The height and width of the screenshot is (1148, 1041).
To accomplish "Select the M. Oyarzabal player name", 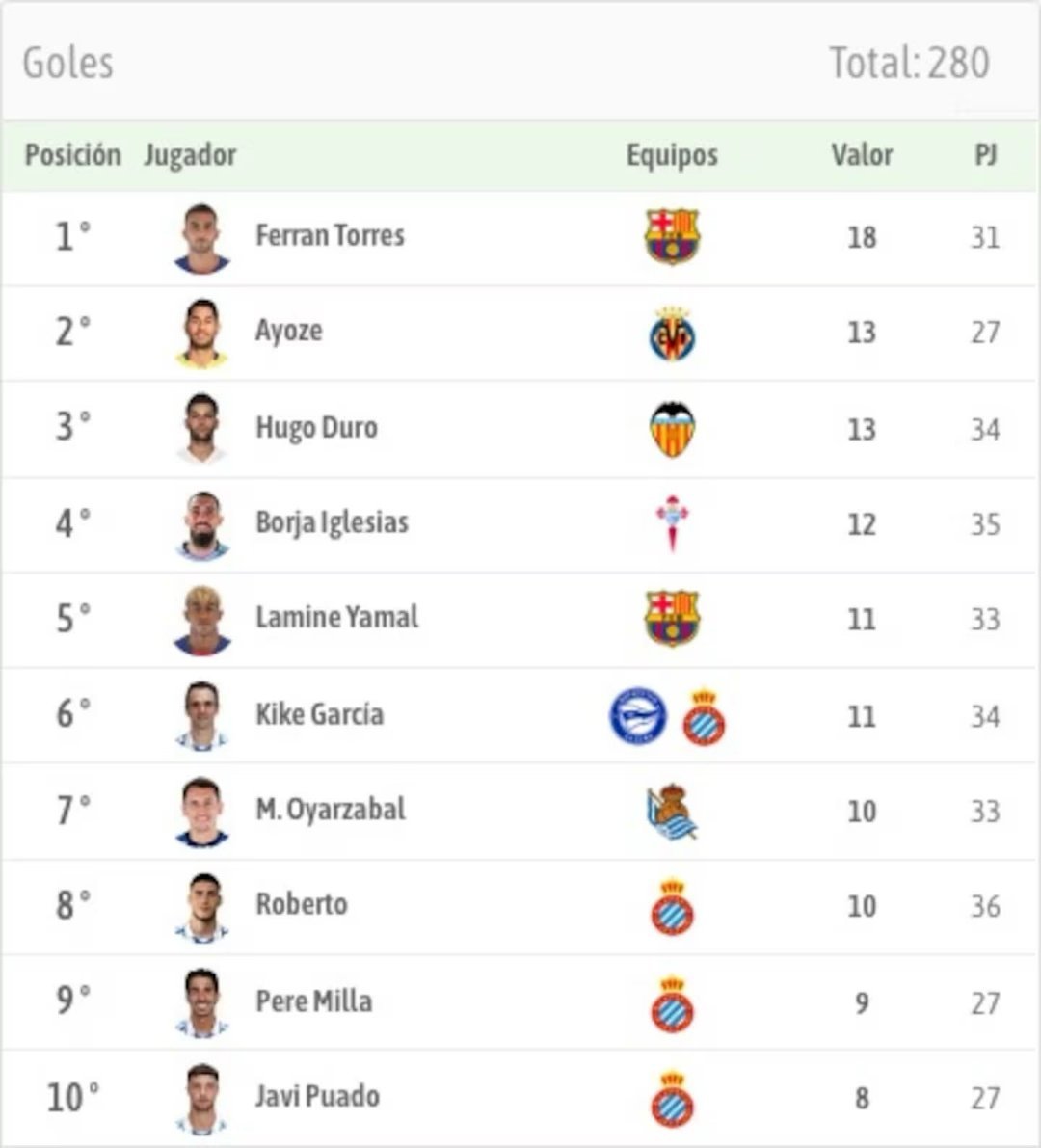I will point(331,810).
